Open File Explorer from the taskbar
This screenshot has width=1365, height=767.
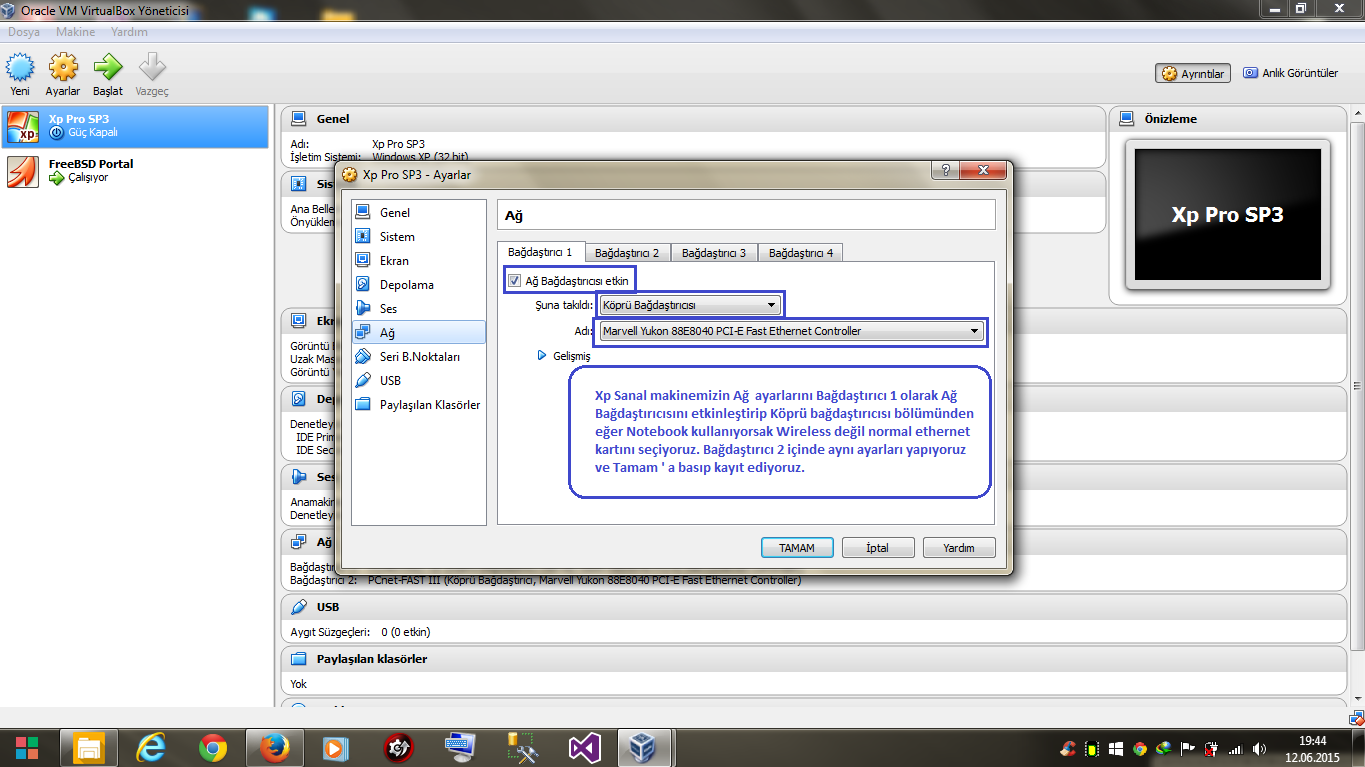90,747
